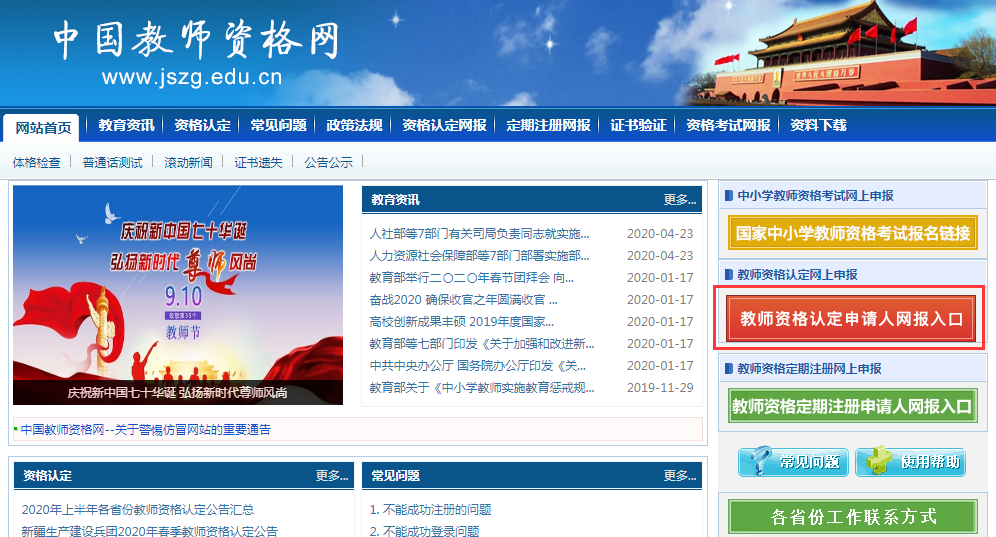Show more 常见问题 via 更多 link

pos(679,476)
